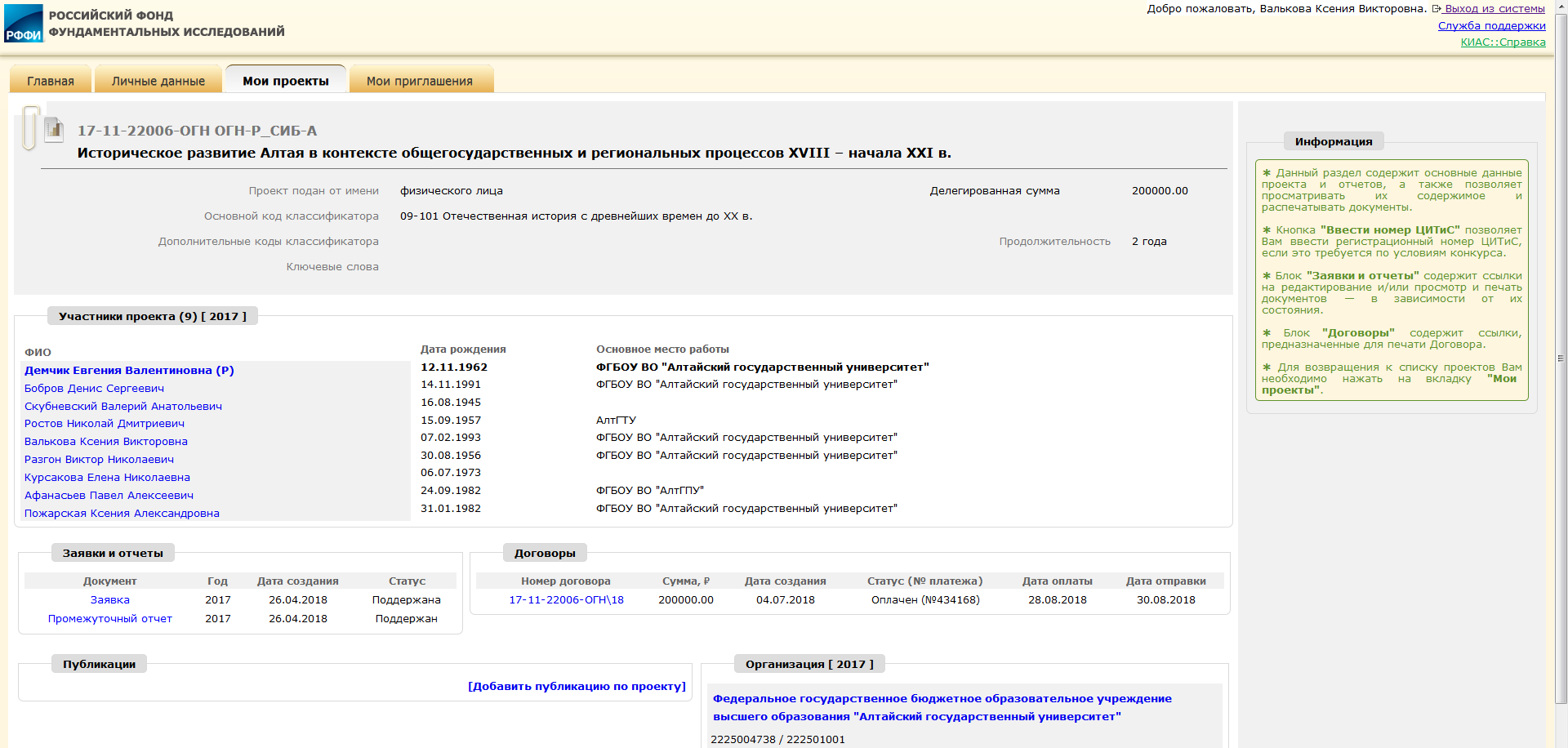This screenshot has width=1568, height=748.
Task: Click the Заявки и отчеты section header
Action: point(113,553)
